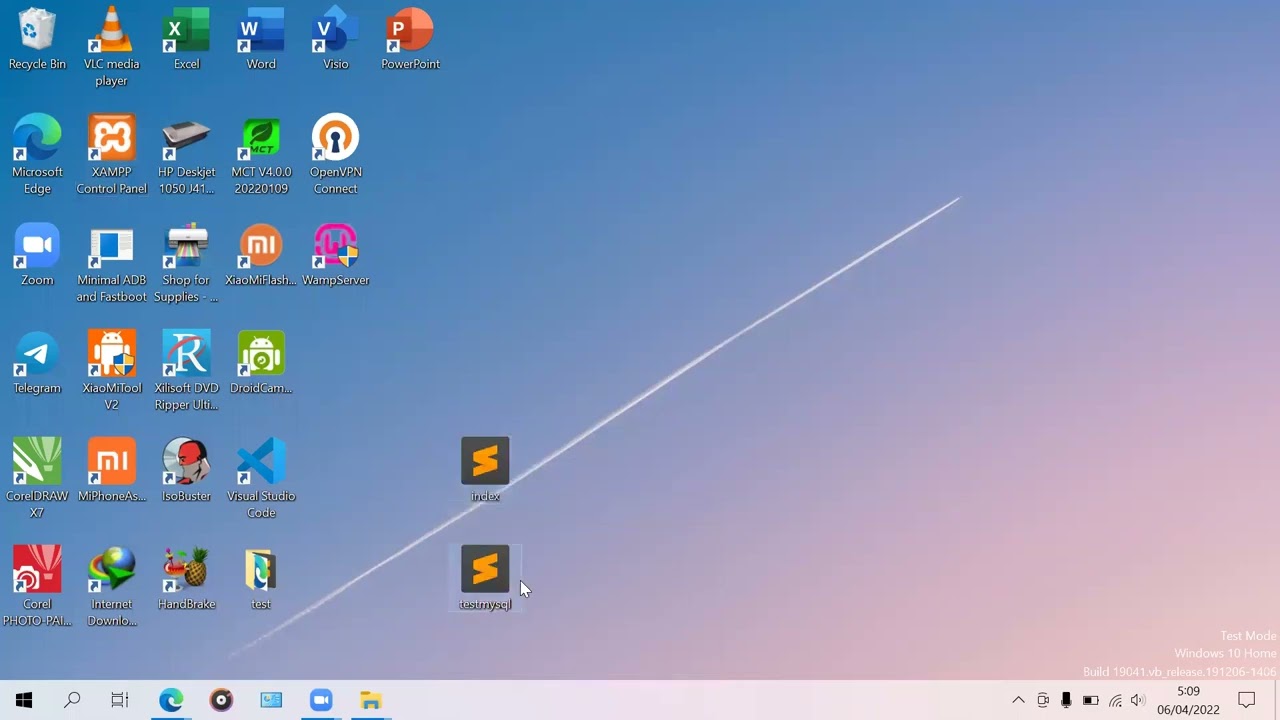Image resolution: width=1280 pixels, height=720 pixels.
Task: Select the MCT V4.0.0 desktop icon
Action: pyautogui.click(x=261, y=155)
